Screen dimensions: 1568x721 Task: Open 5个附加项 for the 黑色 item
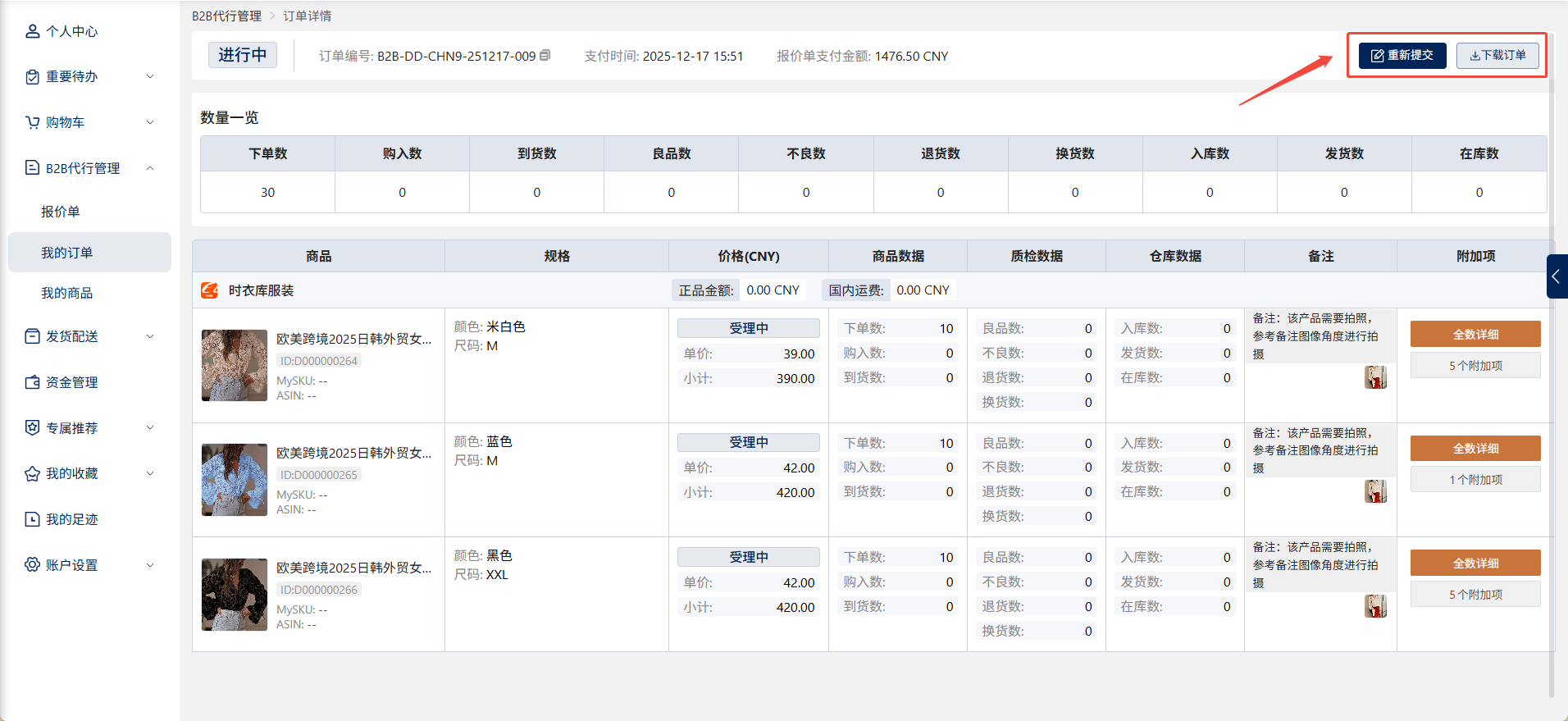(x=1475, y=595)
